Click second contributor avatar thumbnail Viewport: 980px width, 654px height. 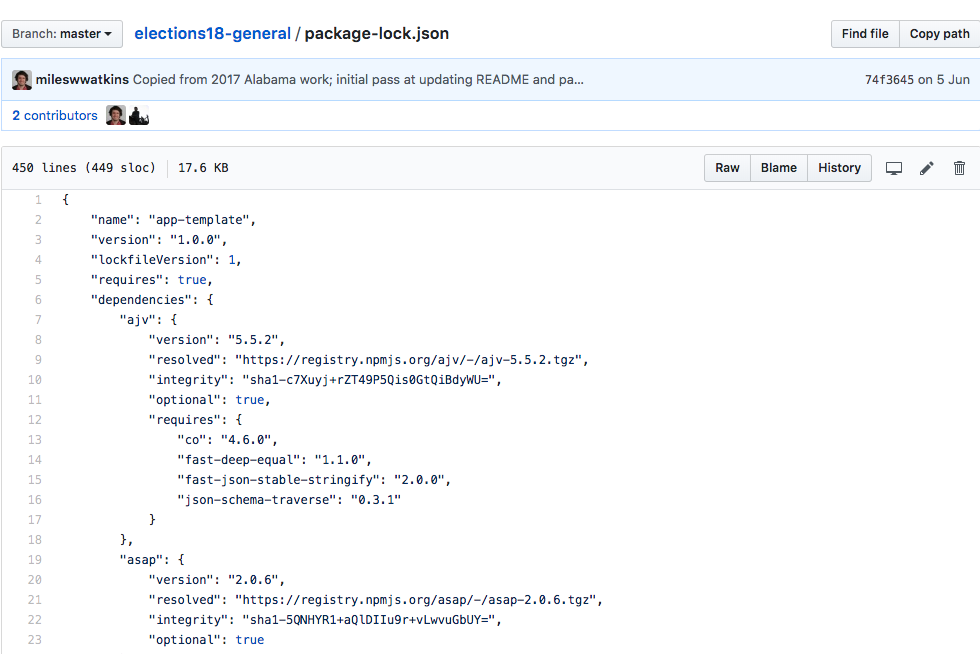click(x=139, y=115)
